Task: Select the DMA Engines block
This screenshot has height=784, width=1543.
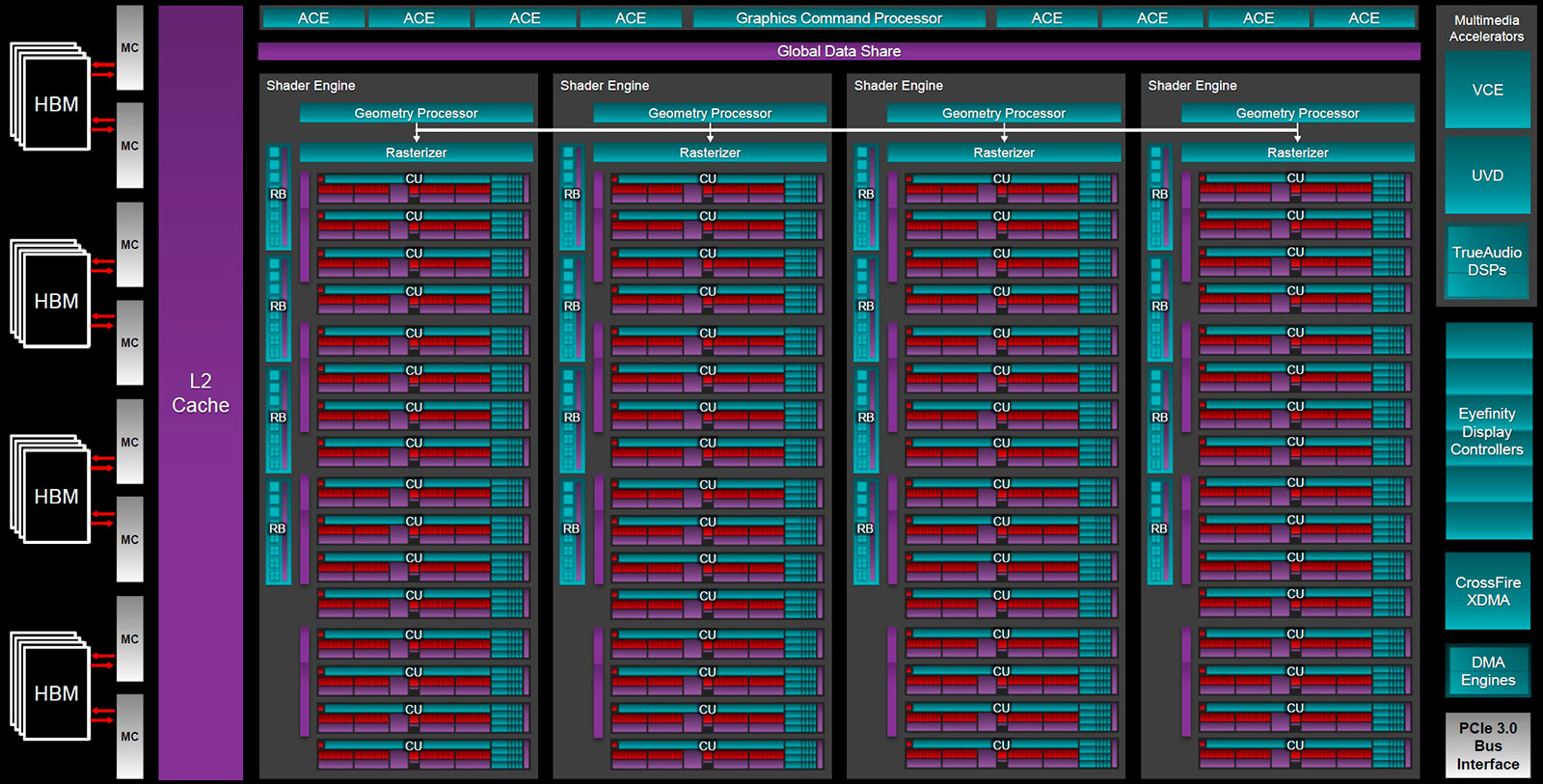Action: pos(1487,671)
